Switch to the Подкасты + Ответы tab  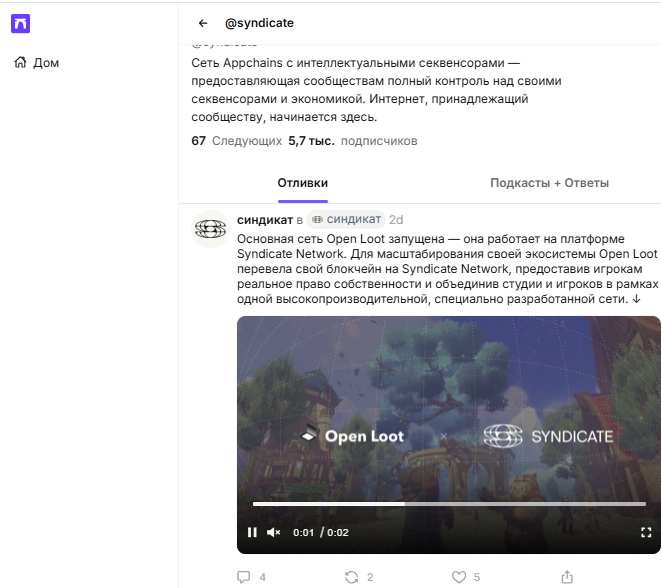coord(549,183)
